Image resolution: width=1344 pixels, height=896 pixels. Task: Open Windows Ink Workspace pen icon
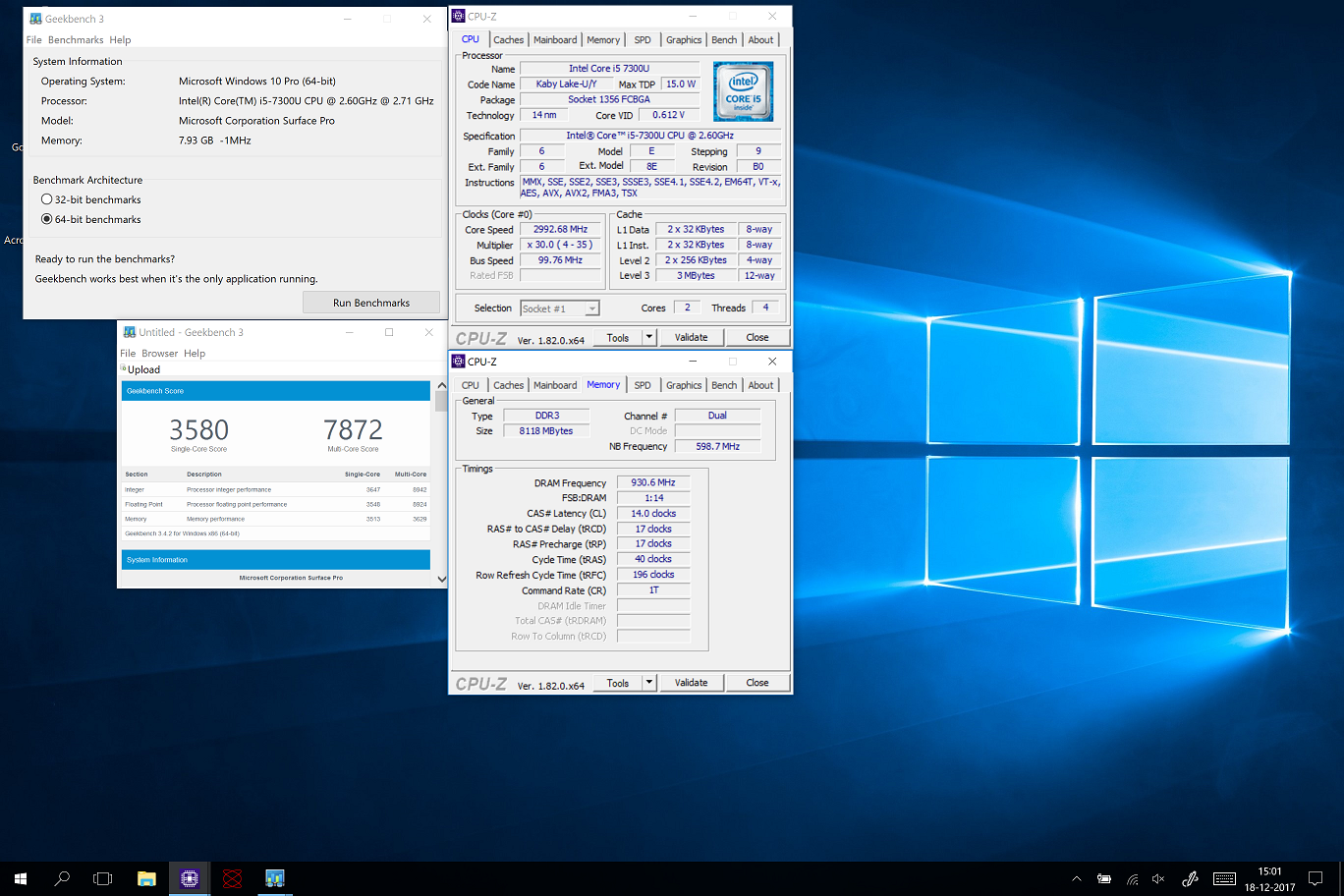coord(1190,879)
